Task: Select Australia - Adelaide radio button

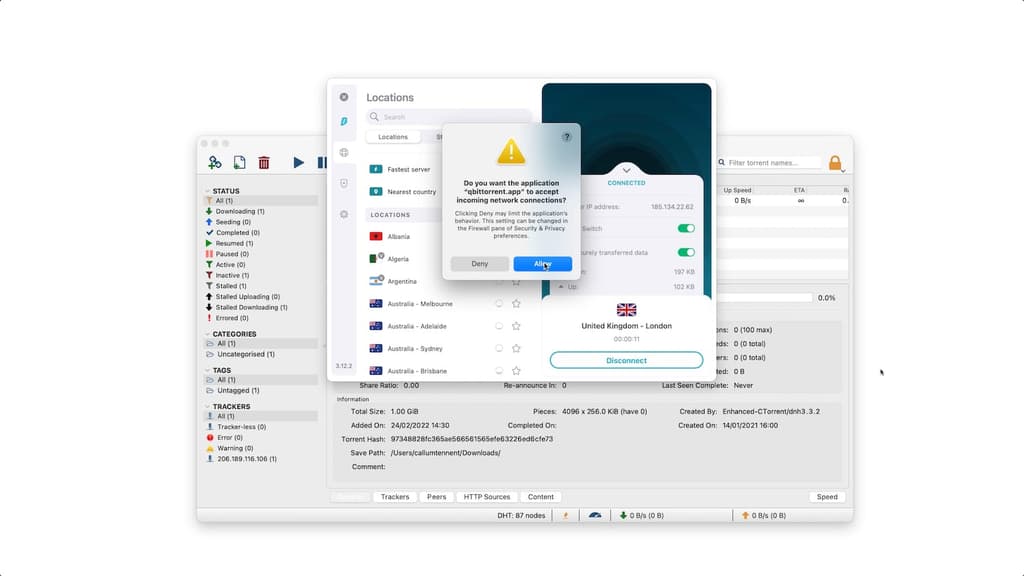Action: click(499, 326)
